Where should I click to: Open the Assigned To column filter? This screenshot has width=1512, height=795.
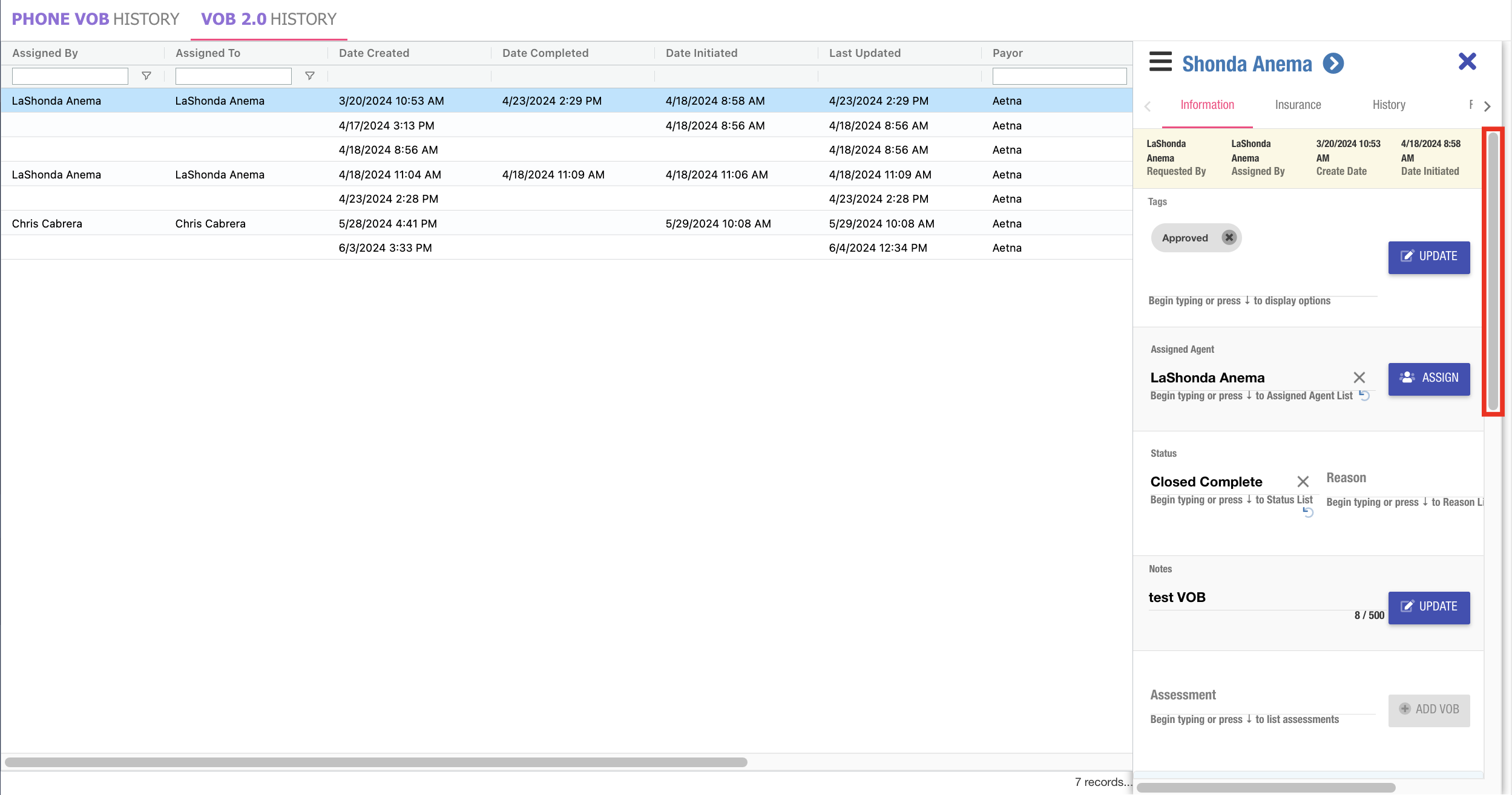309,76
